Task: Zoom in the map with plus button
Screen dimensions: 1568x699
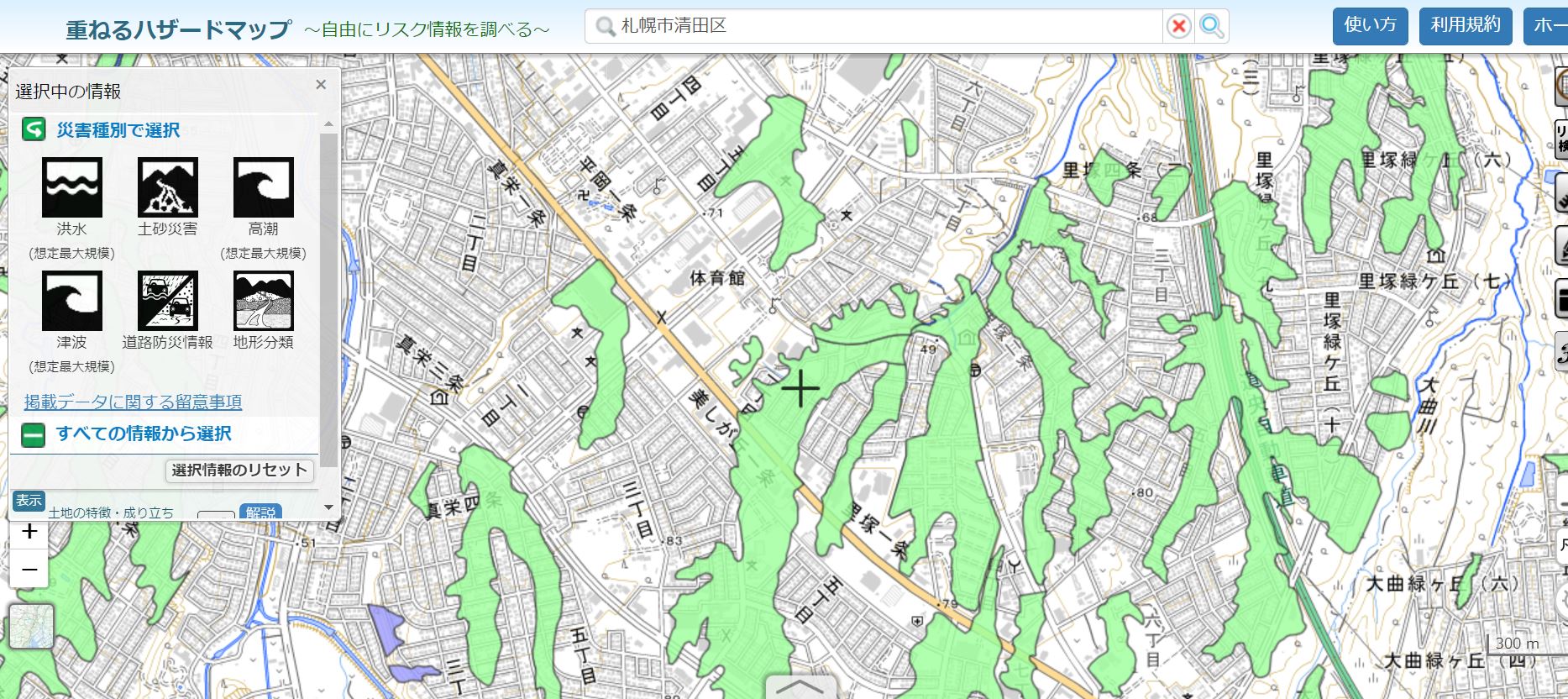Action: [x=29, y=532]
